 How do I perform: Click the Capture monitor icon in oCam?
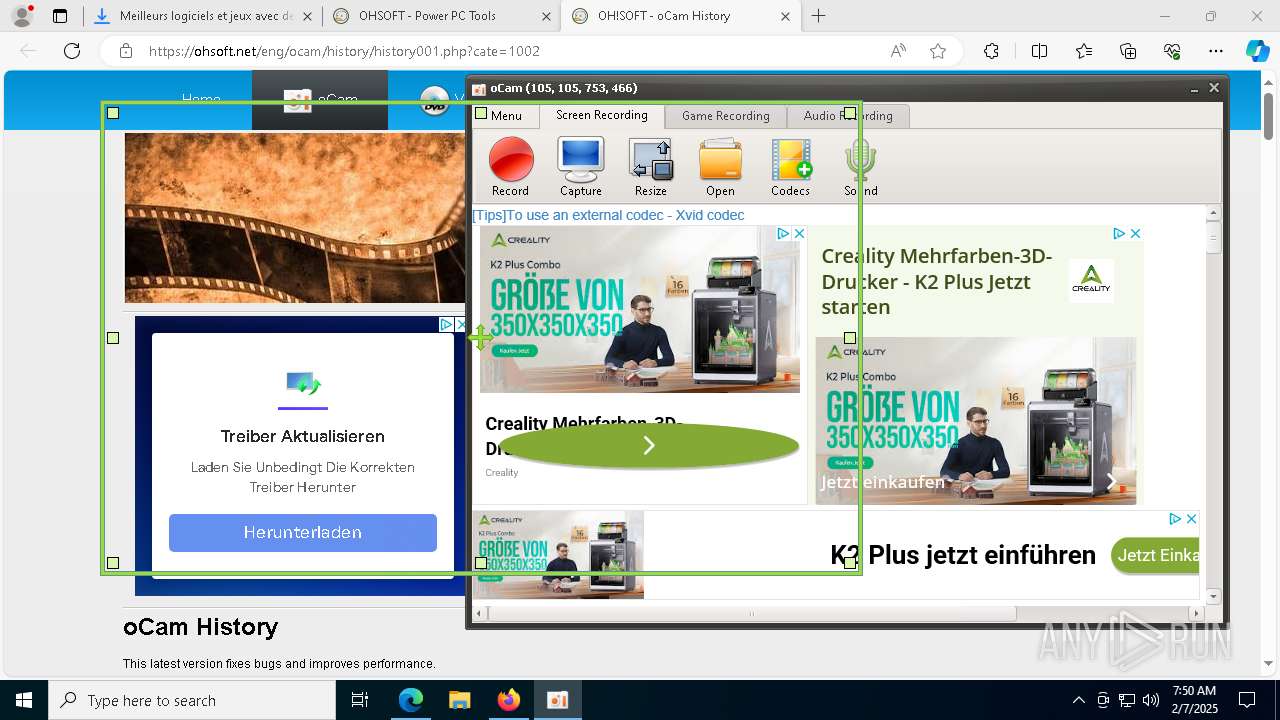[x=581, y=168]
